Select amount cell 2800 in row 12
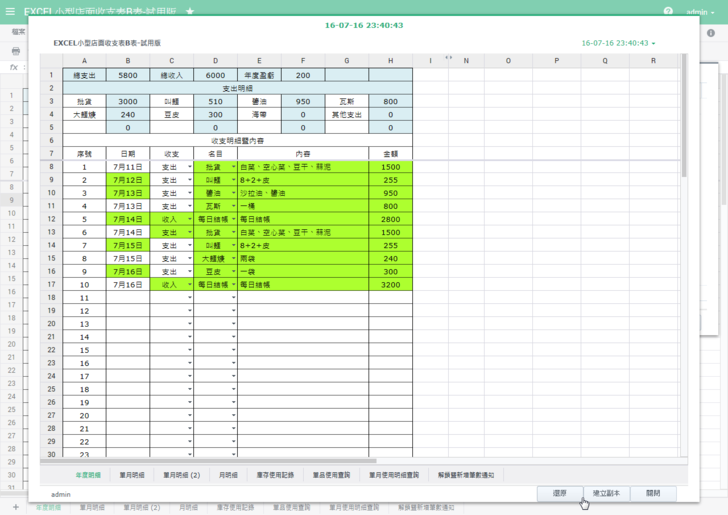 point(390,219)
